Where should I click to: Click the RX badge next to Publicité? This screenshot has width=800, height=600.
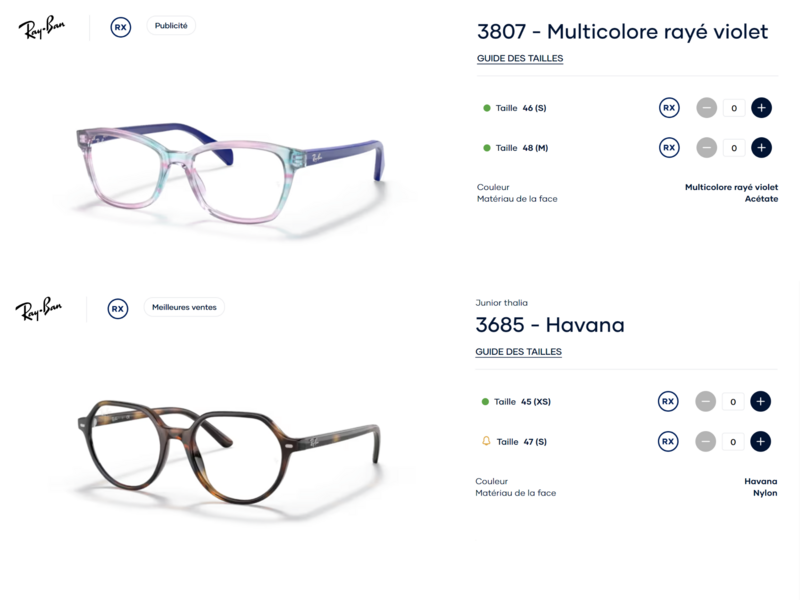(x=120, y=27)
